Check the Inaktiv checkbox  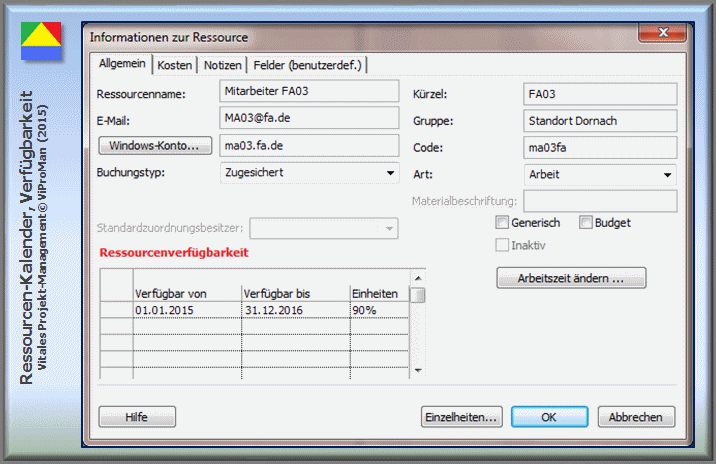[503, 245]
